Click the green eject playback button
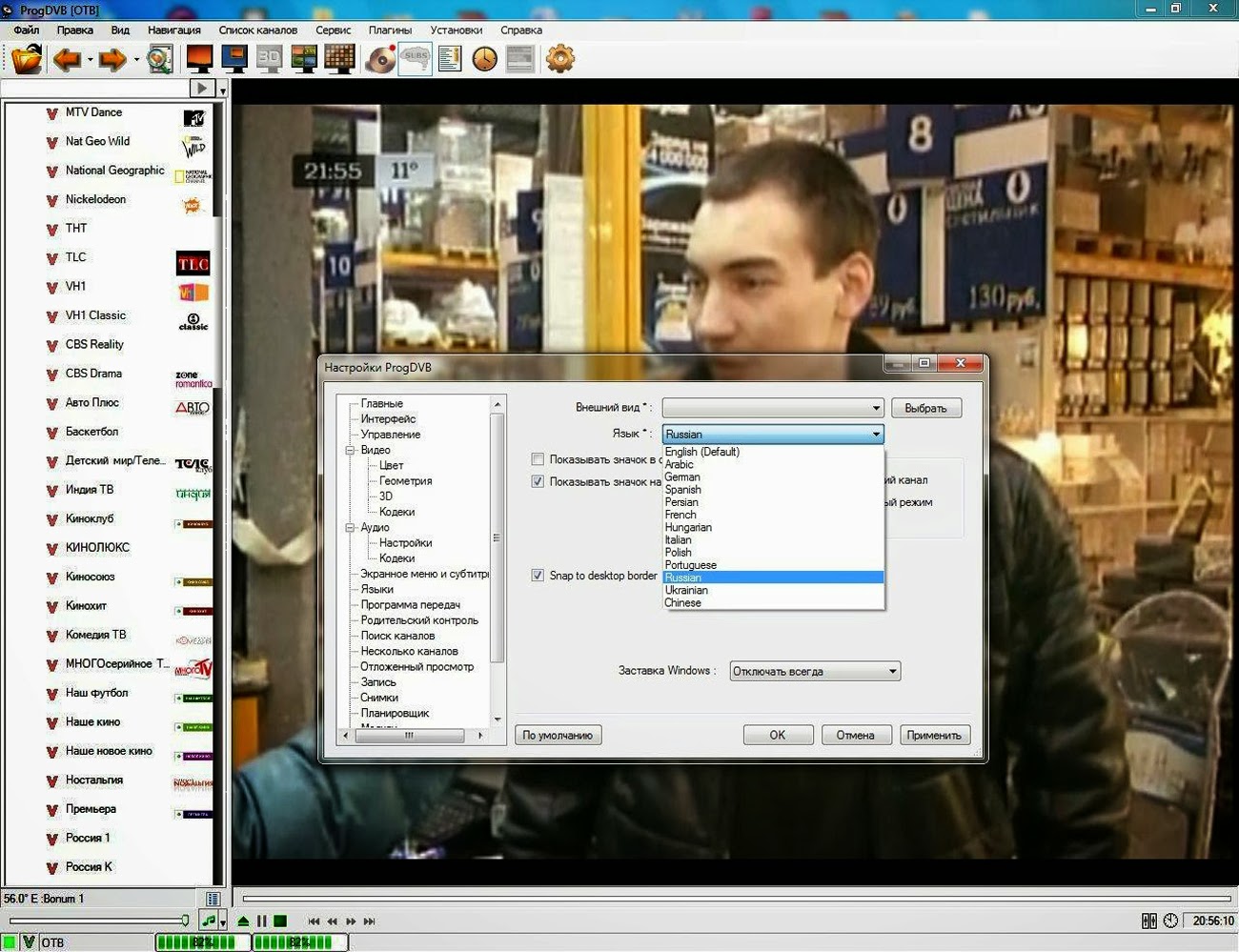 pyautogui.click(x=243, y=921)
